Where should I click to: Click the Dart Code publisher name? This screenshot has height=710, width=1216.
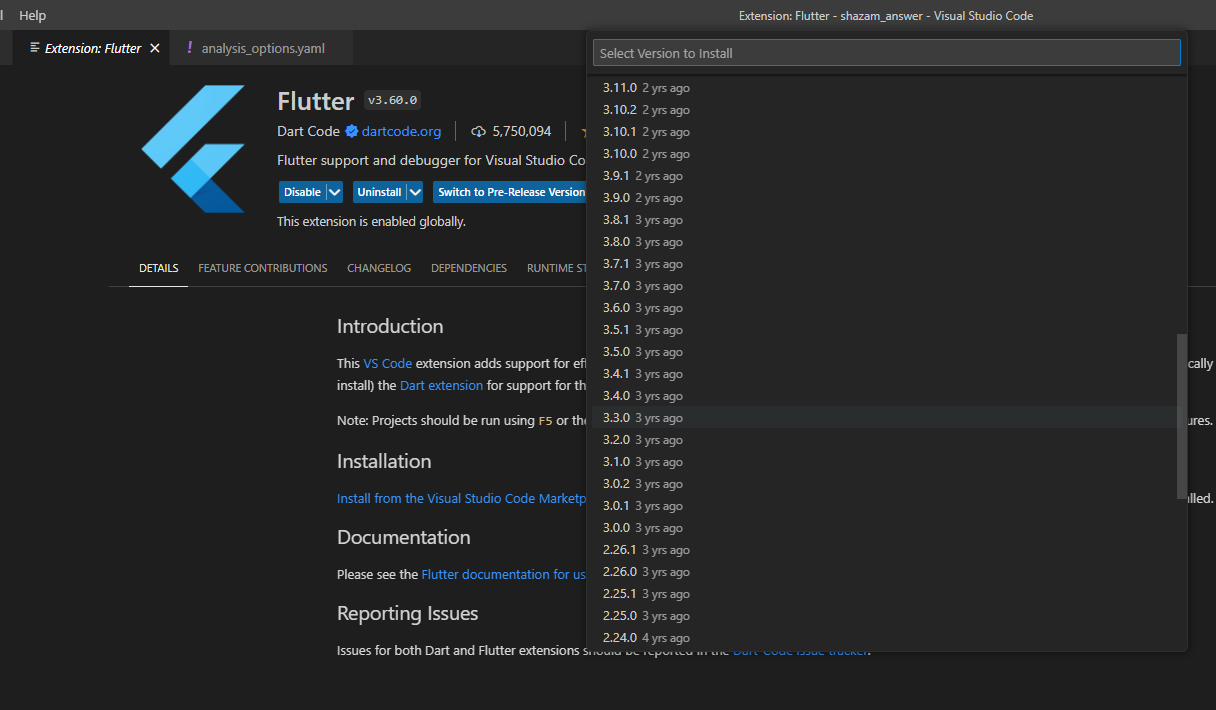pyautogui.click(x=308, y=131)
